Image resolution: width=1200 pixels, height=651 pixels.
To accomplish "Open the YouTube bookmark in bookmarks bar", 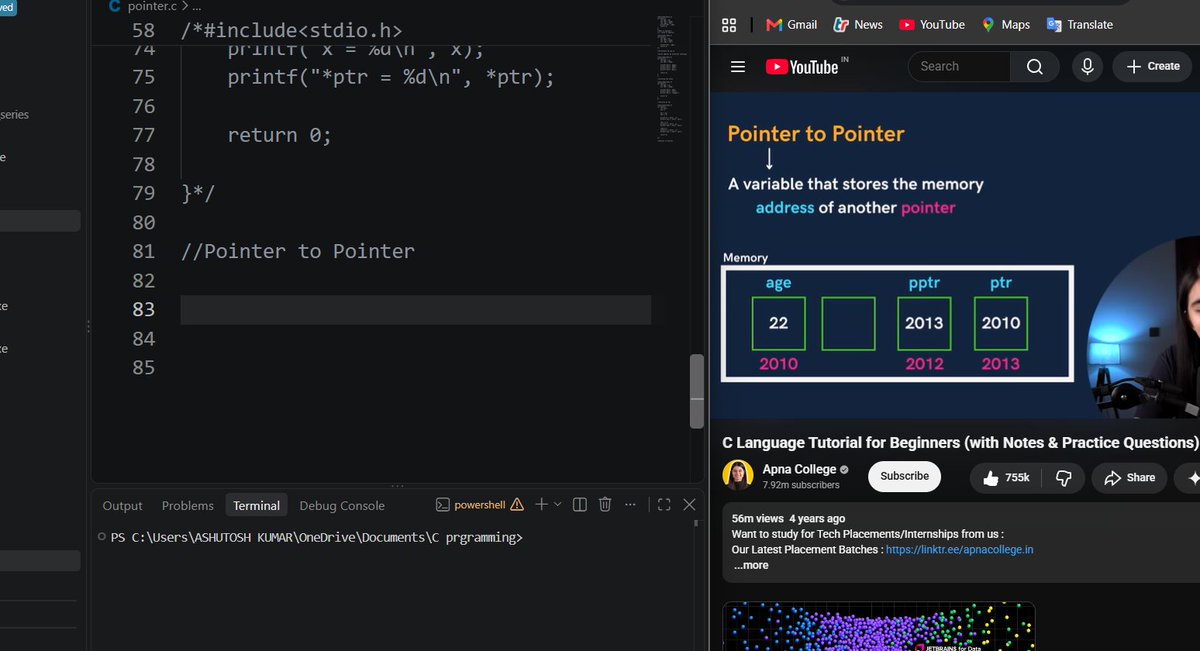I will click(x=931, y=25).
